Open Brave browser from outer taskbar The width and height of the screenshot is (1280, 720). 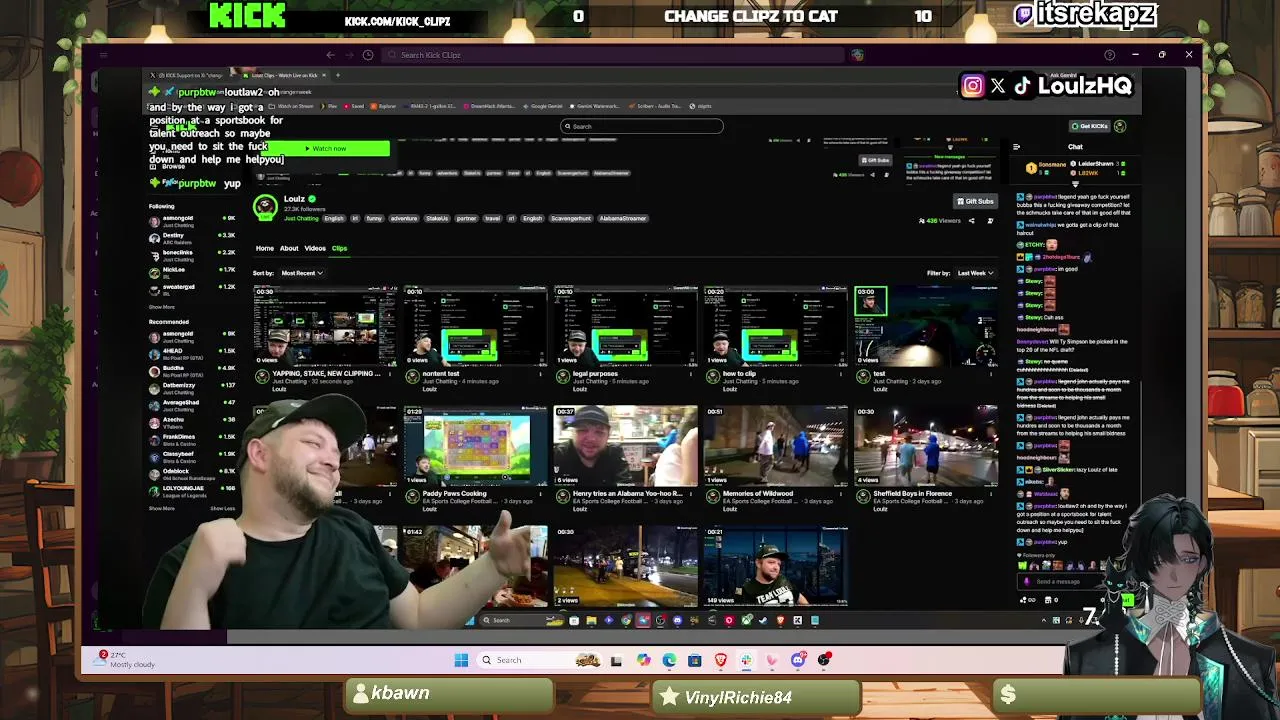point(721,660)
